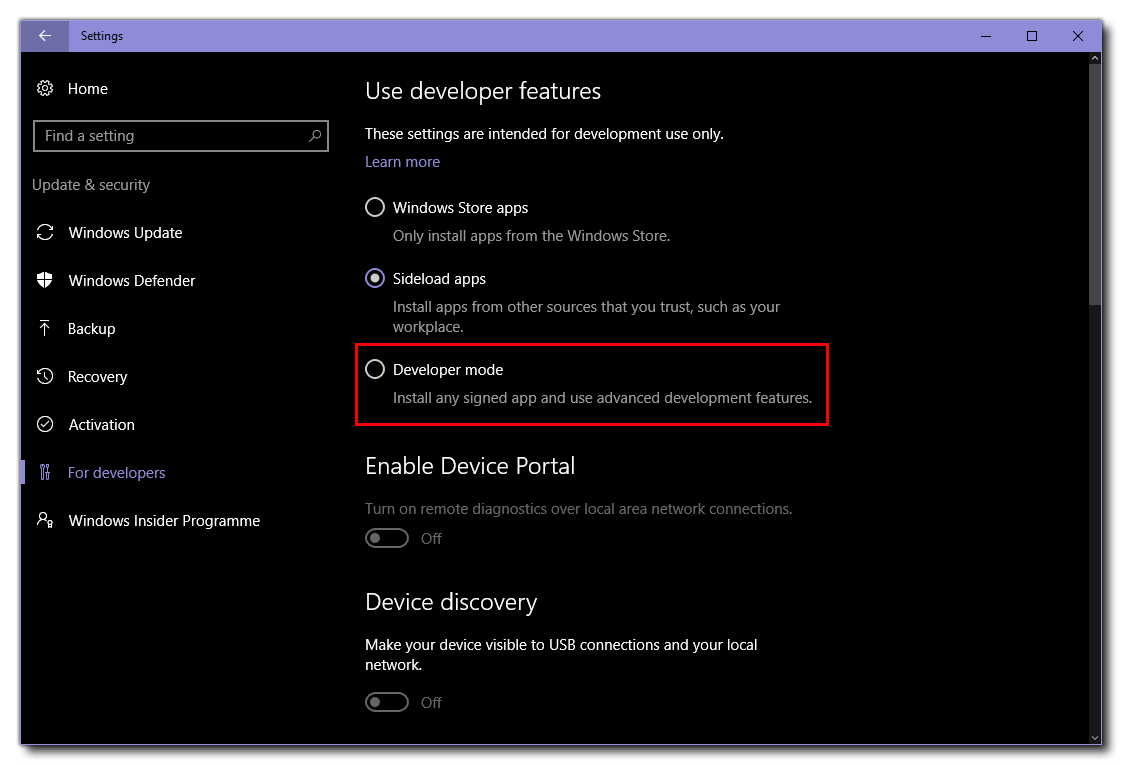Click the For developers icon
This screenshot has width=1122, height=765.
[x=45, y=472]
